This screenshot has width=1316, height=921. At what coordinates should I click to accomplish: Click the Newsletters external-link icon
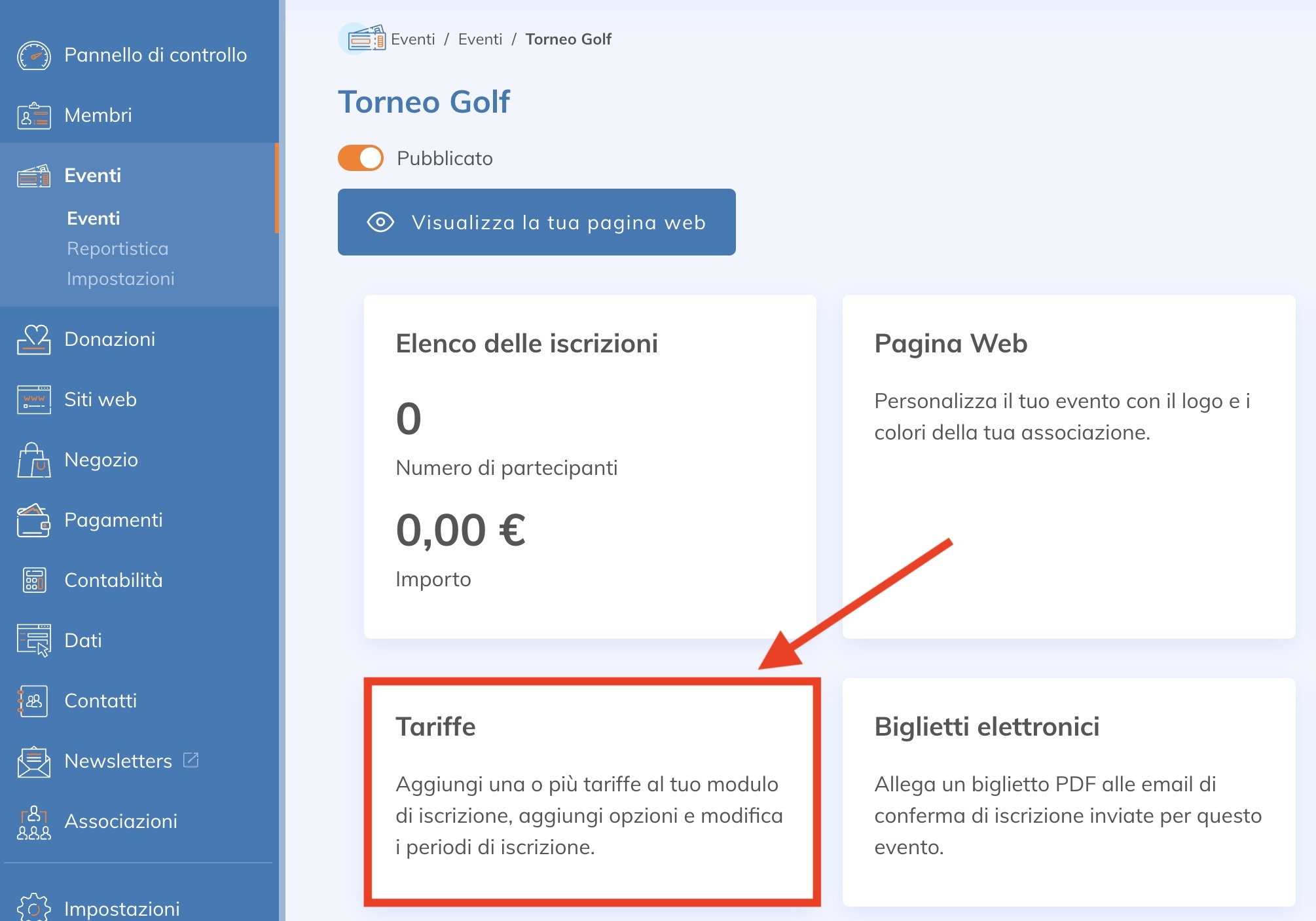(x=192, y=760)
